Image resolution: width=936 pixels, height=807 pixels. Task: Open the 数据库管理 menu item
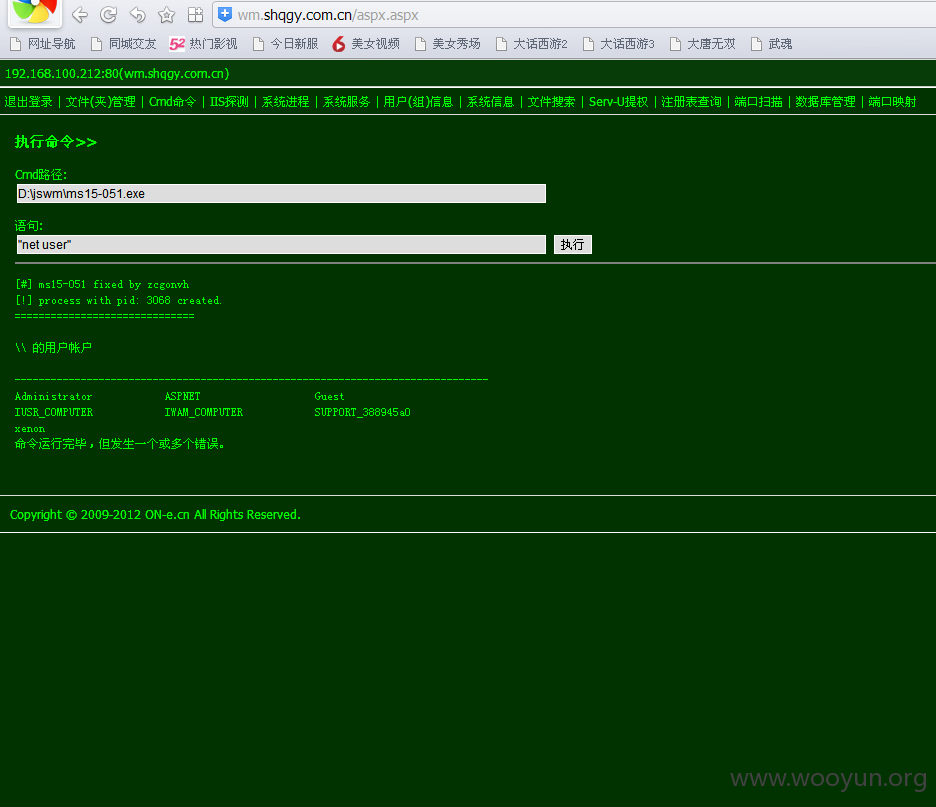coord(825,102)
